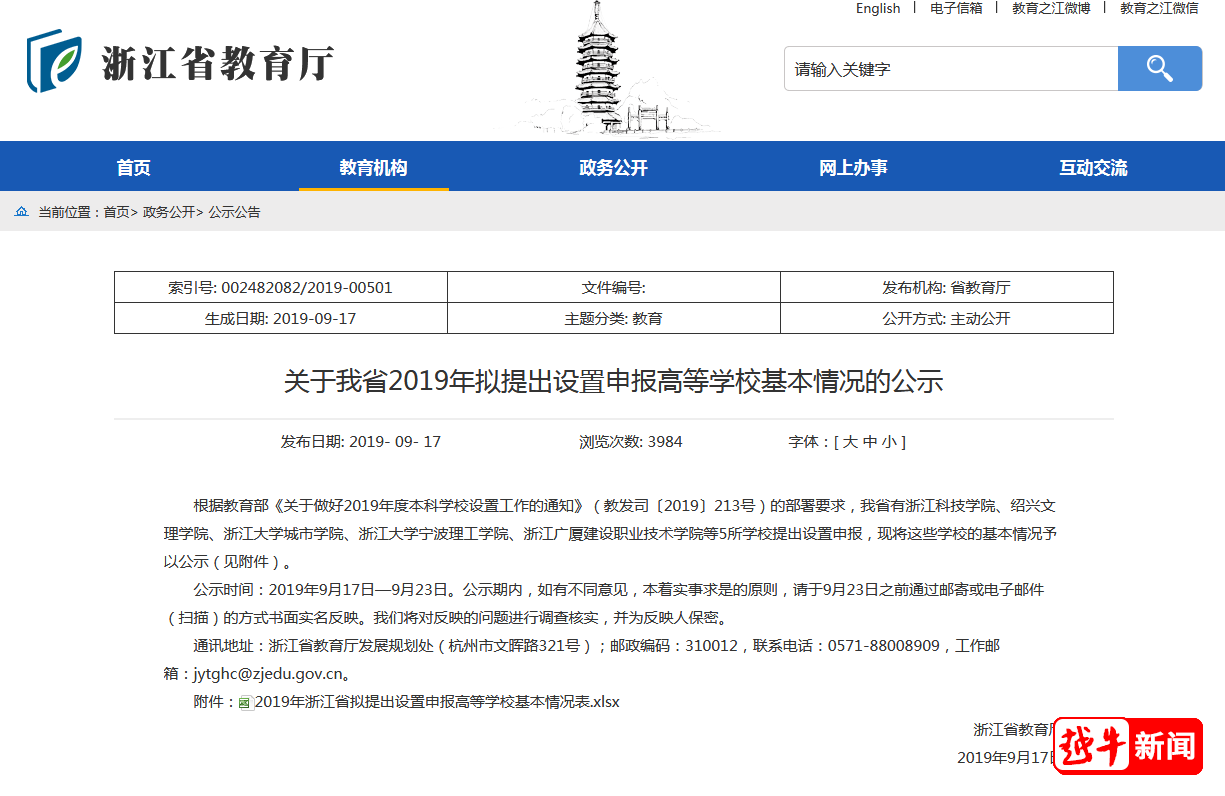Type in the 请输入关键字 search field

(x=950, y=69)
